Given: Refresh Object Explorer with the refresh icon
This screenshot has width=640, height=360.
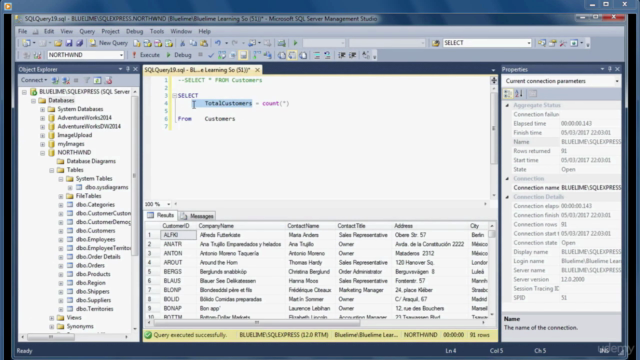Looking at the screenshot, I should click(97, 80).
